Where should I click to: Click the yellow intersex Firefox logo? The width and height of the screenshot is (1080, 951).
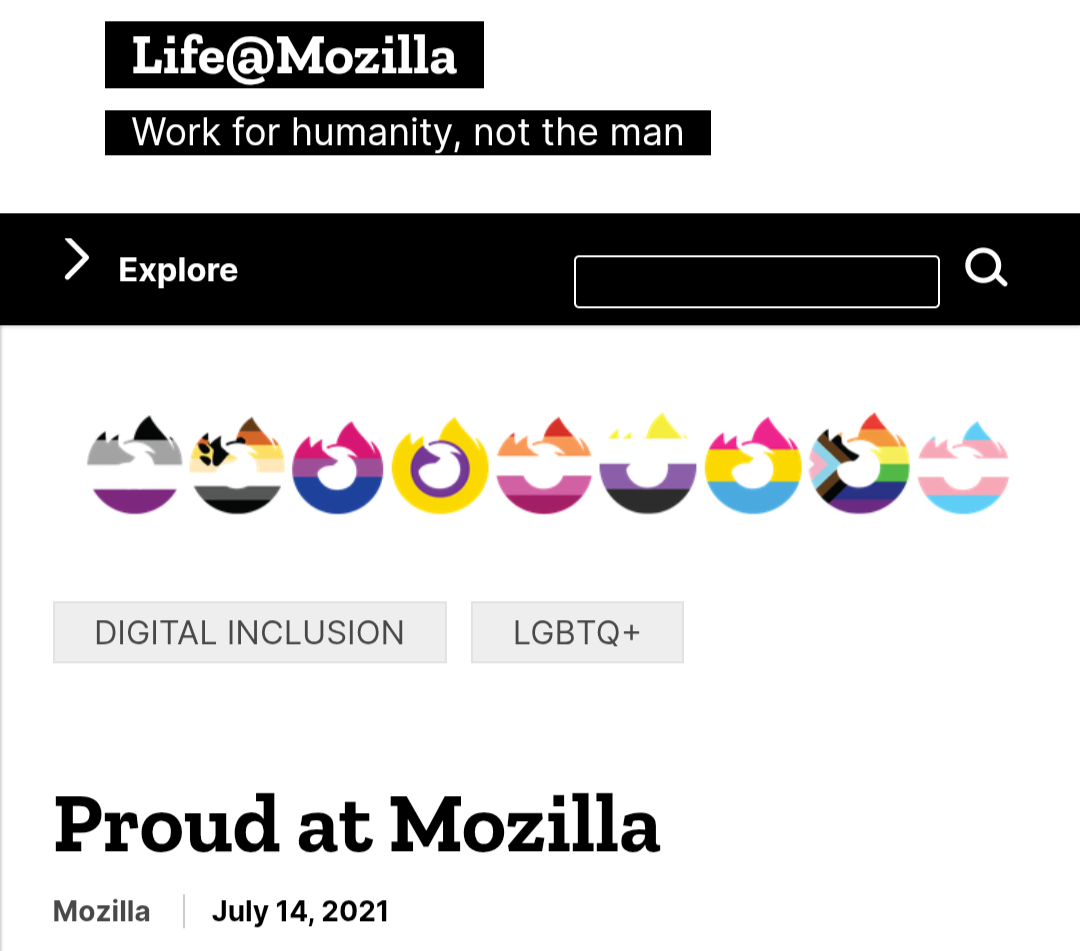pos(440,467)
